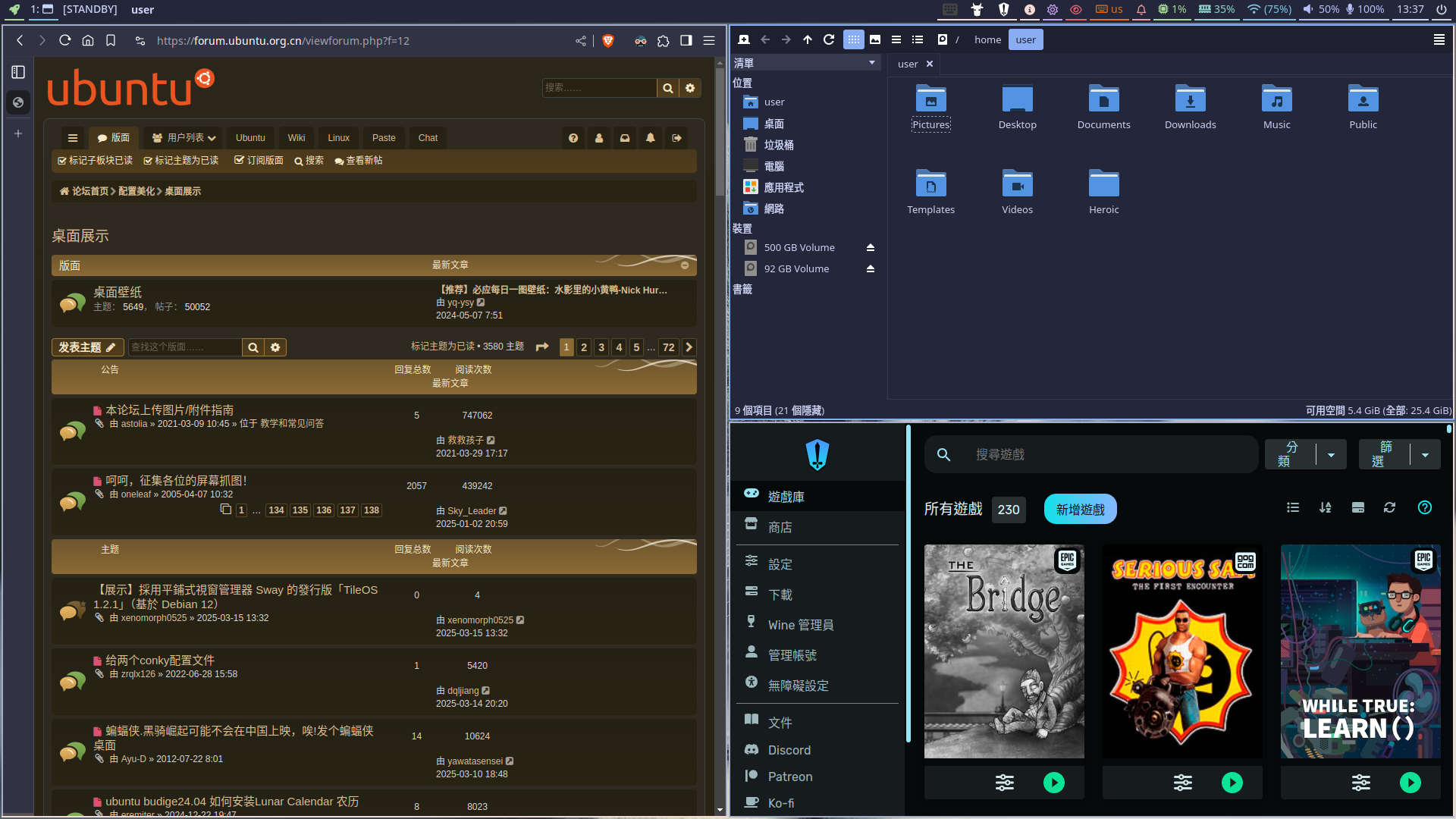
Task: Toggle Heroic library list layout icon
Action: tap(1293, 508)
